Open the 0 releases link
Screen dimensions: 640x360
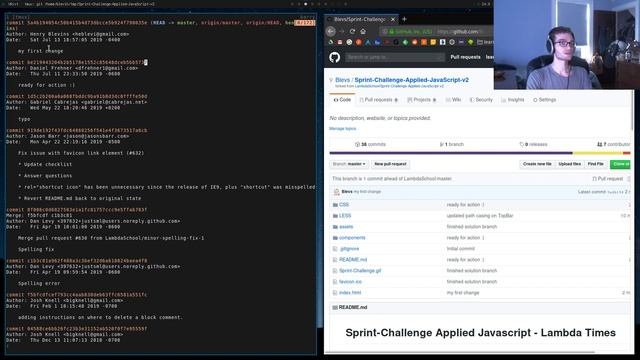[x=533, y=144]
